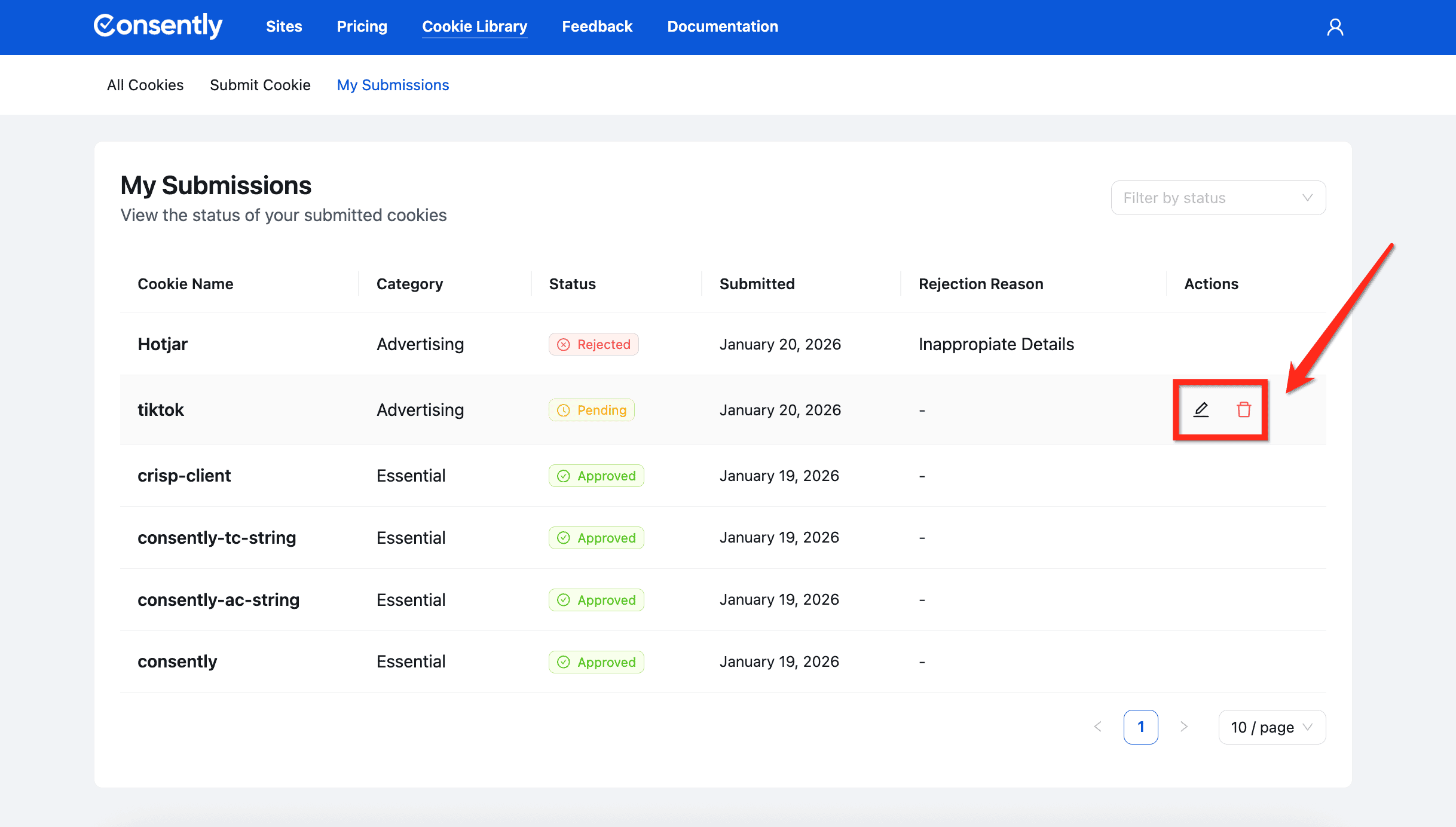
Task: Open the Sites menu item
Action: click(284, 26)
